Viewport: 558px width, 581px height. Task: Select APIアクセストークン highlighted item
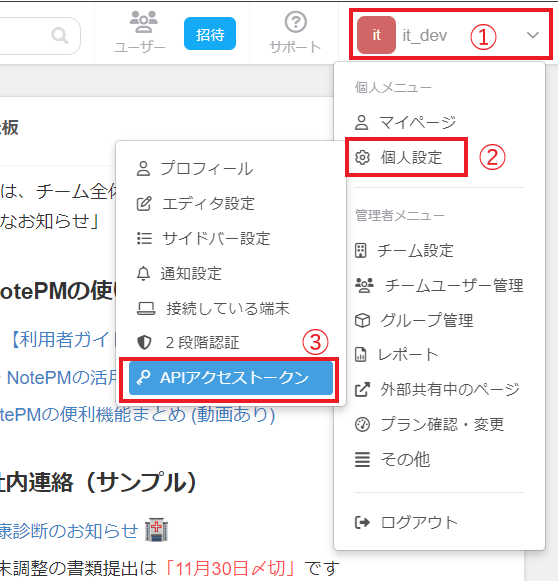[x=231, y=378]
